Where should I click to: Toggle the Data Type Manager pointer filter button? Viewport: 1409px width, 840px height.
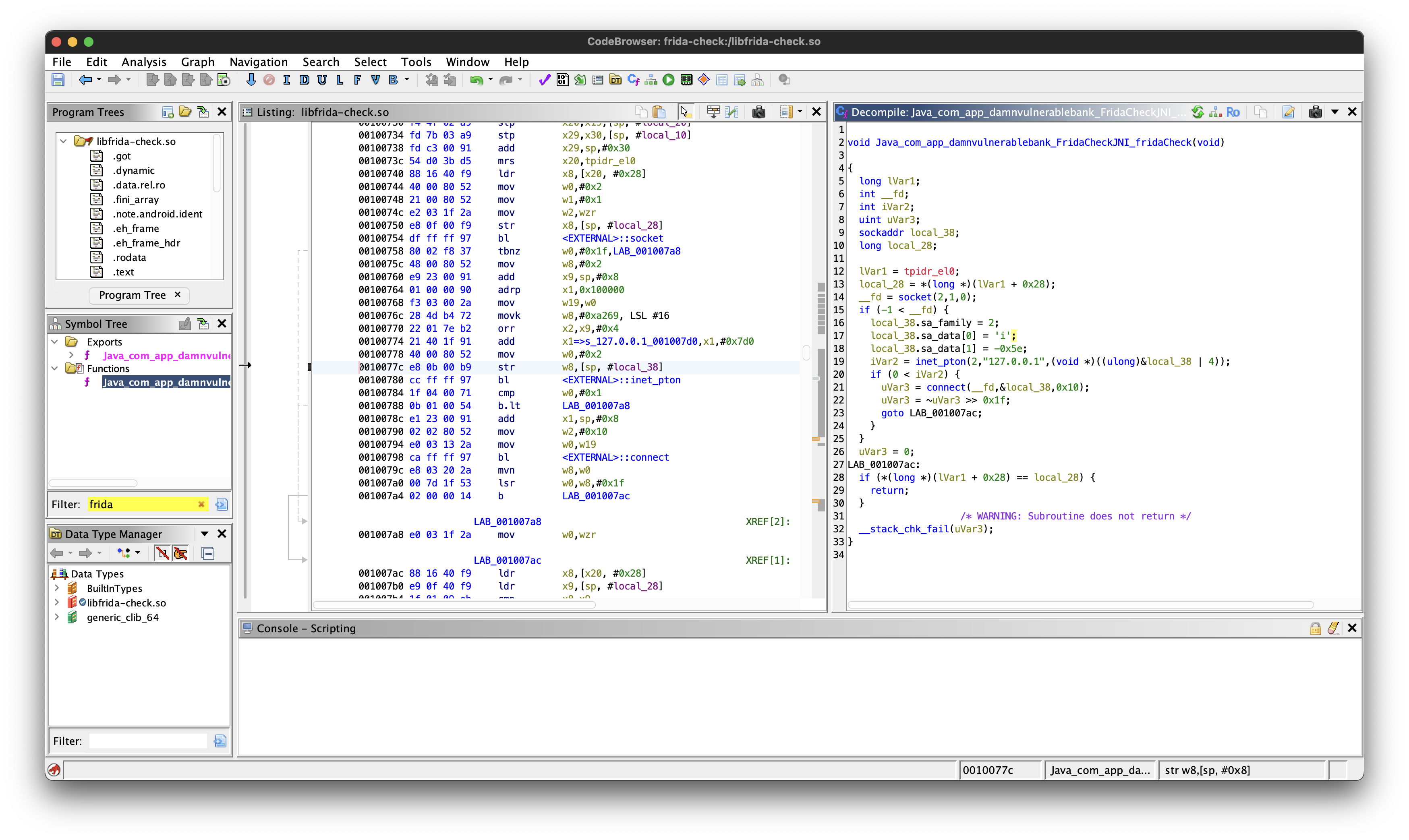(180, 553)
